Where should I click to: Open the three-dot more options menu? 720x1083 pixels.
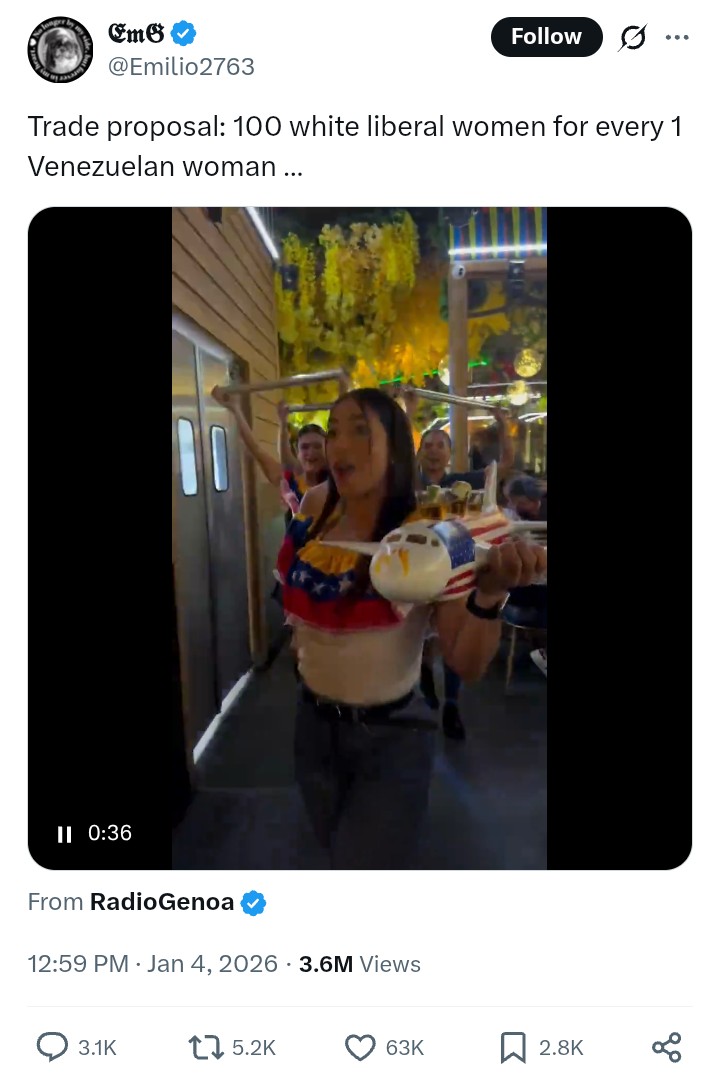point(676,37)
